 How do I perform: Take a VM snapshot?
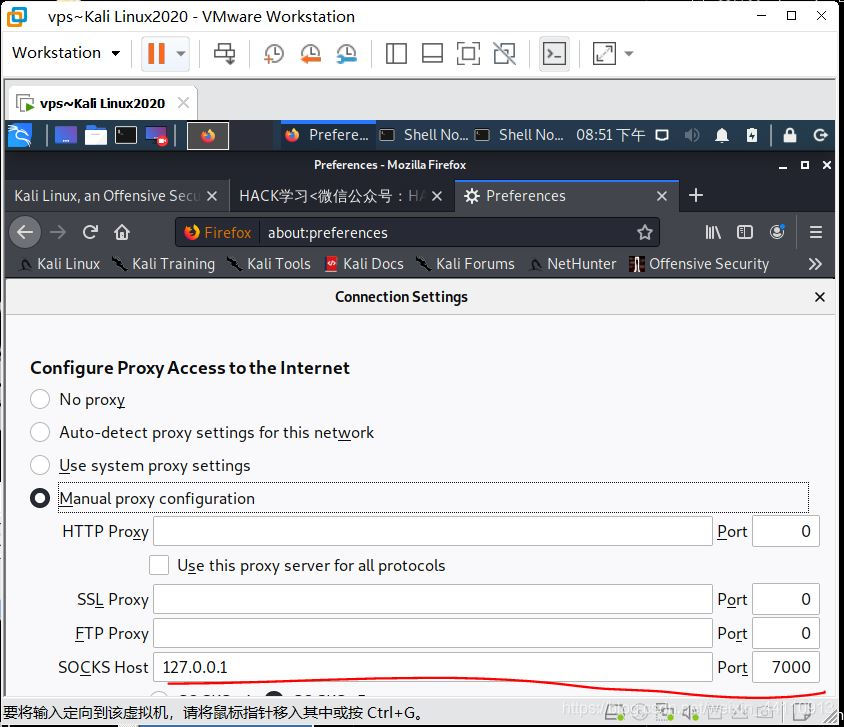click(x=274, y=53)
